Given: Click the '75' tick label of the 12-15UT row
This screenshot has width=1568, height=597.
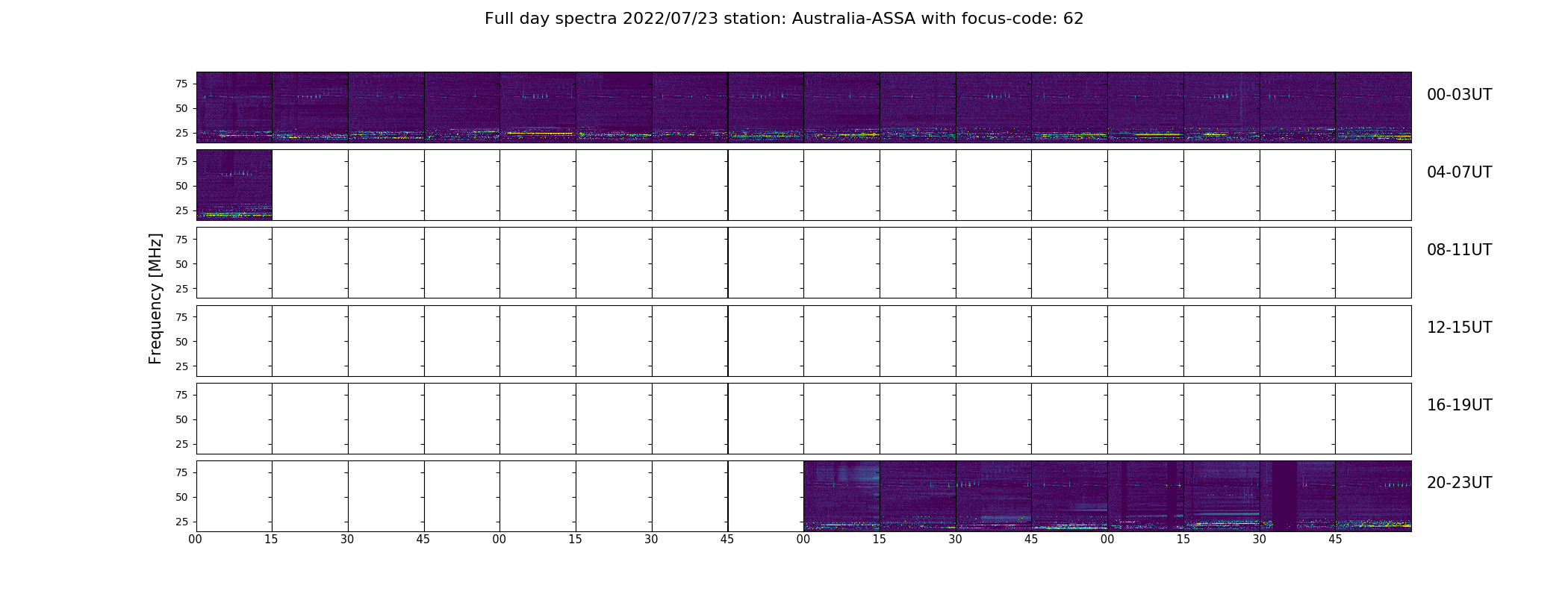Looking at the screenshot, I should [x=181, y=317].
